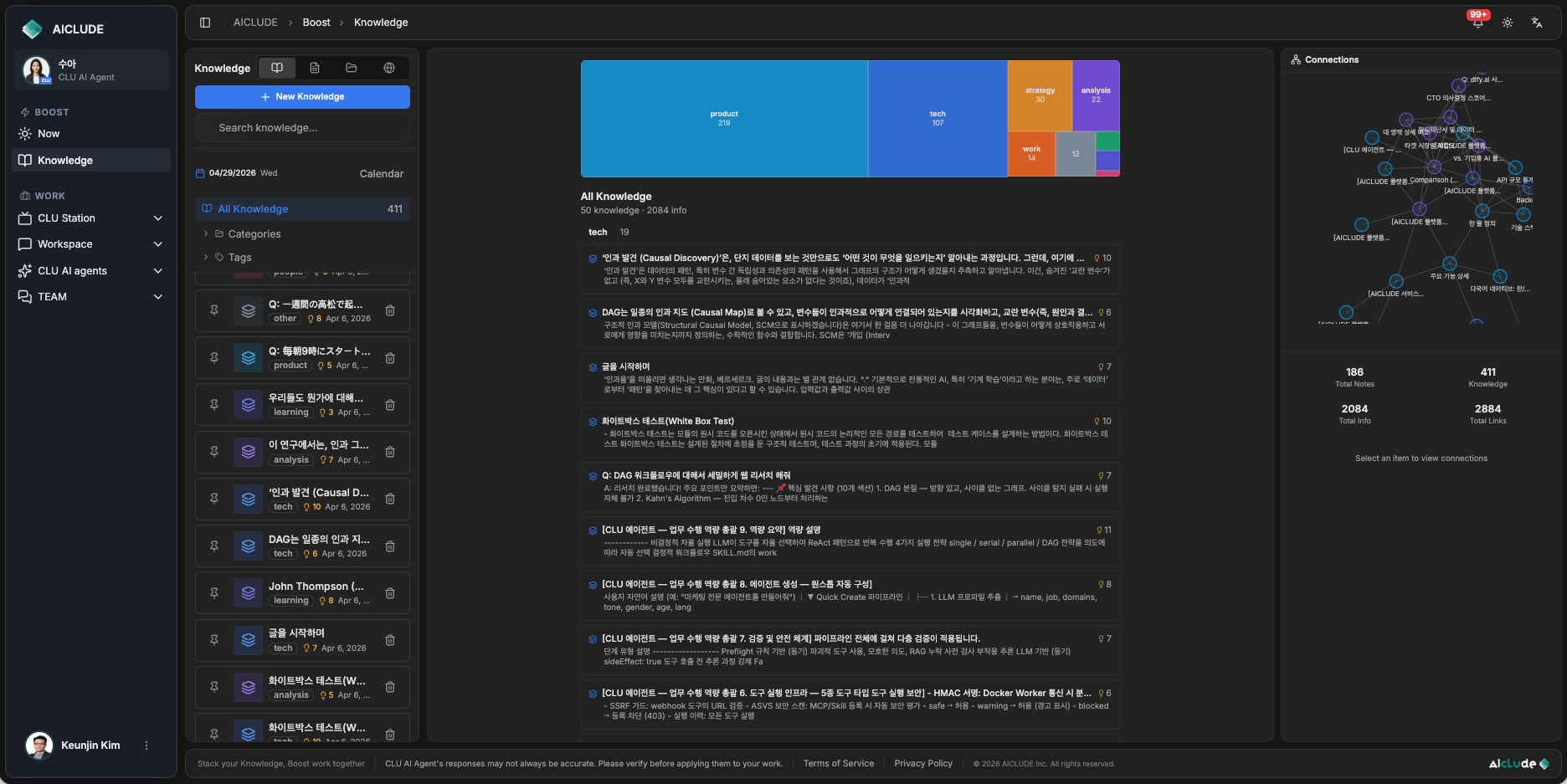
Task: Select the strategy block in the treemap
Action: (1040, 95)
